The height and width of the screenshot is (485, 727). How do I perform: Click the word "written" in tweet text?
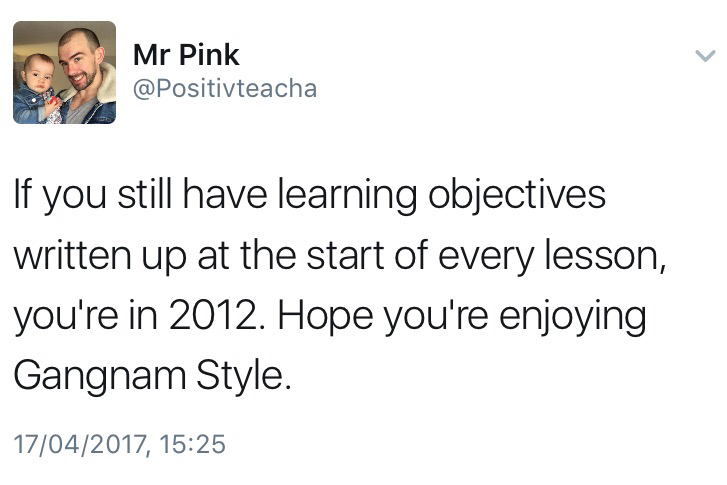(x=69, y=257)
